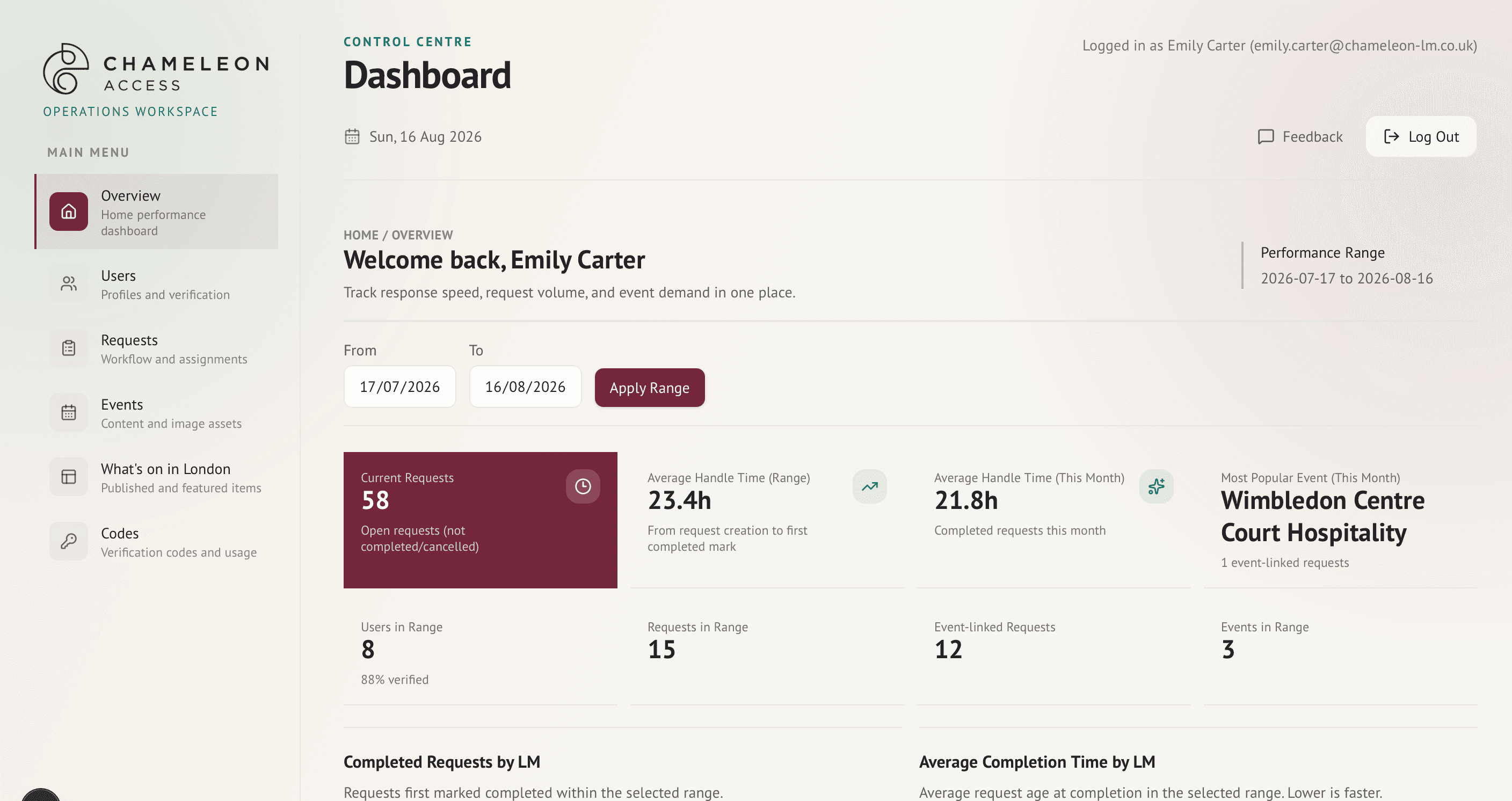The image size is (1512, 801).
Task: Click the Requests clipboard icon
Action: 69,348
